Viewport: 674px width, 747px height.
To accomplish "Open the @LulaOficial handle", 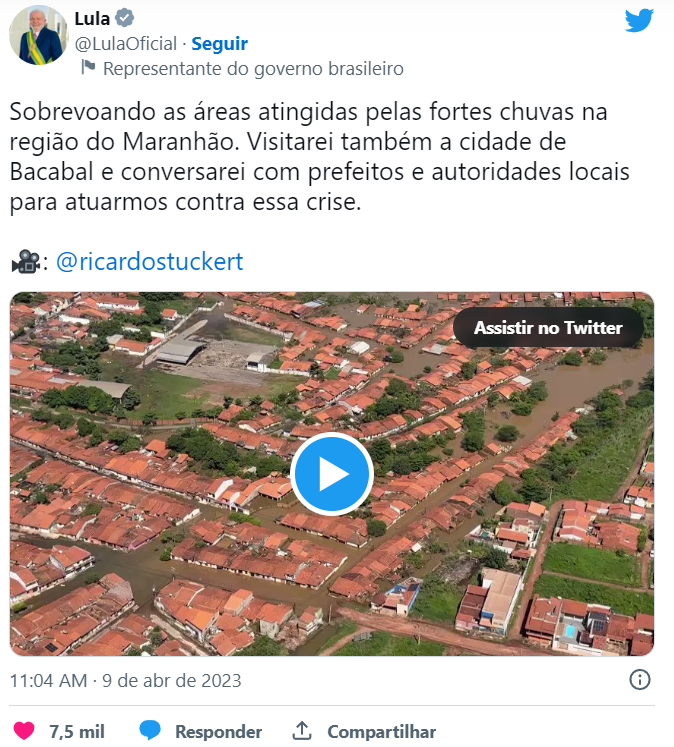I will pos(126,44).
